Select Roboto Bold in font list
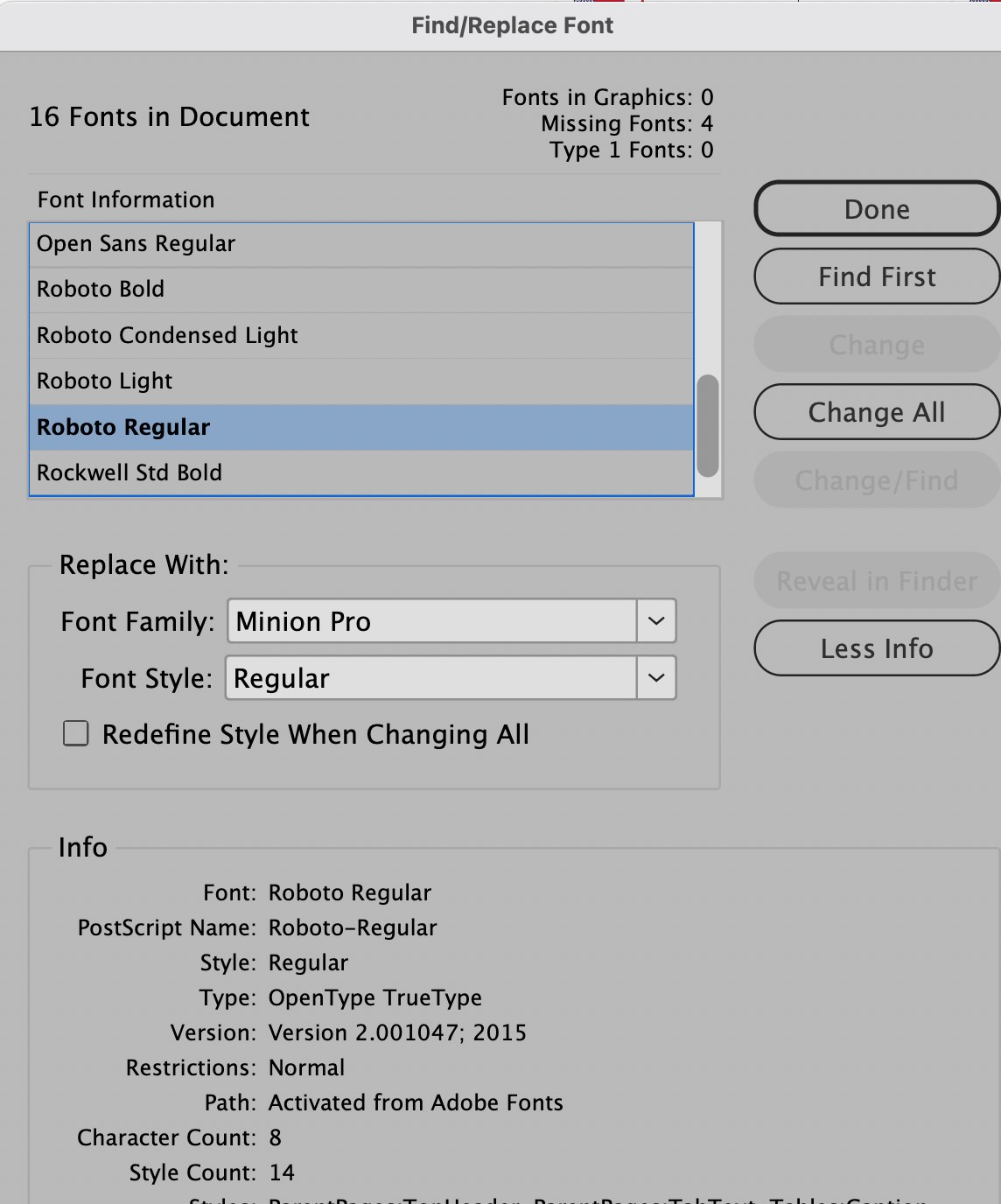Image resolution: width=1001 pixels, height=1204 pixels. 361,290
